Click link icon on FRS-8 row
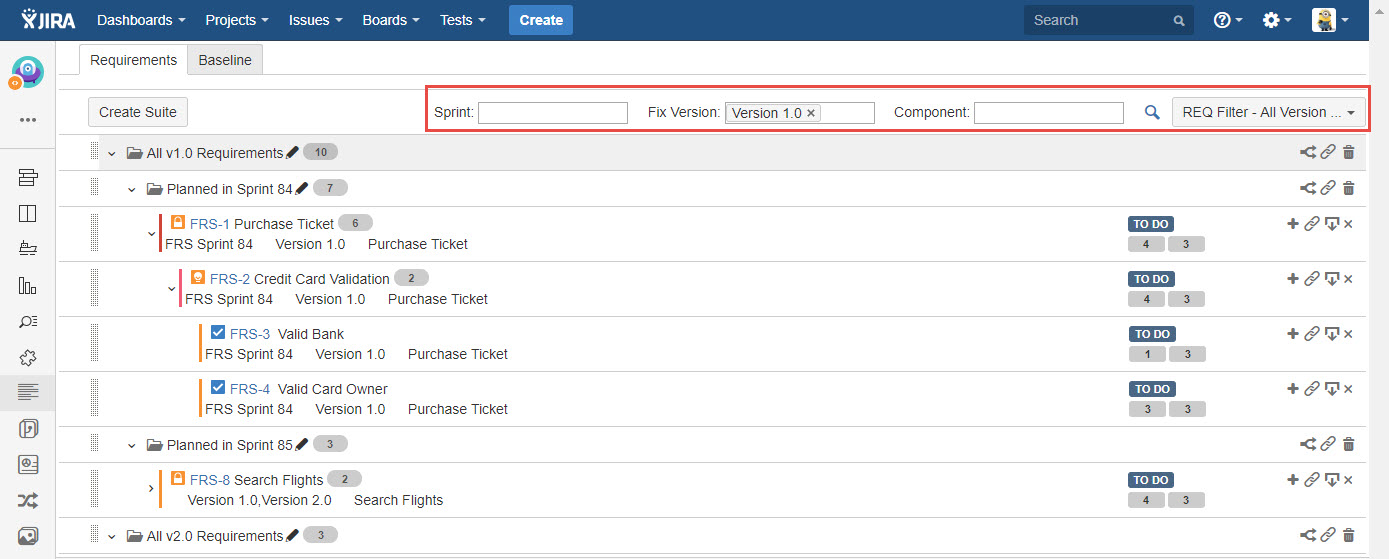 (1311, 480)
